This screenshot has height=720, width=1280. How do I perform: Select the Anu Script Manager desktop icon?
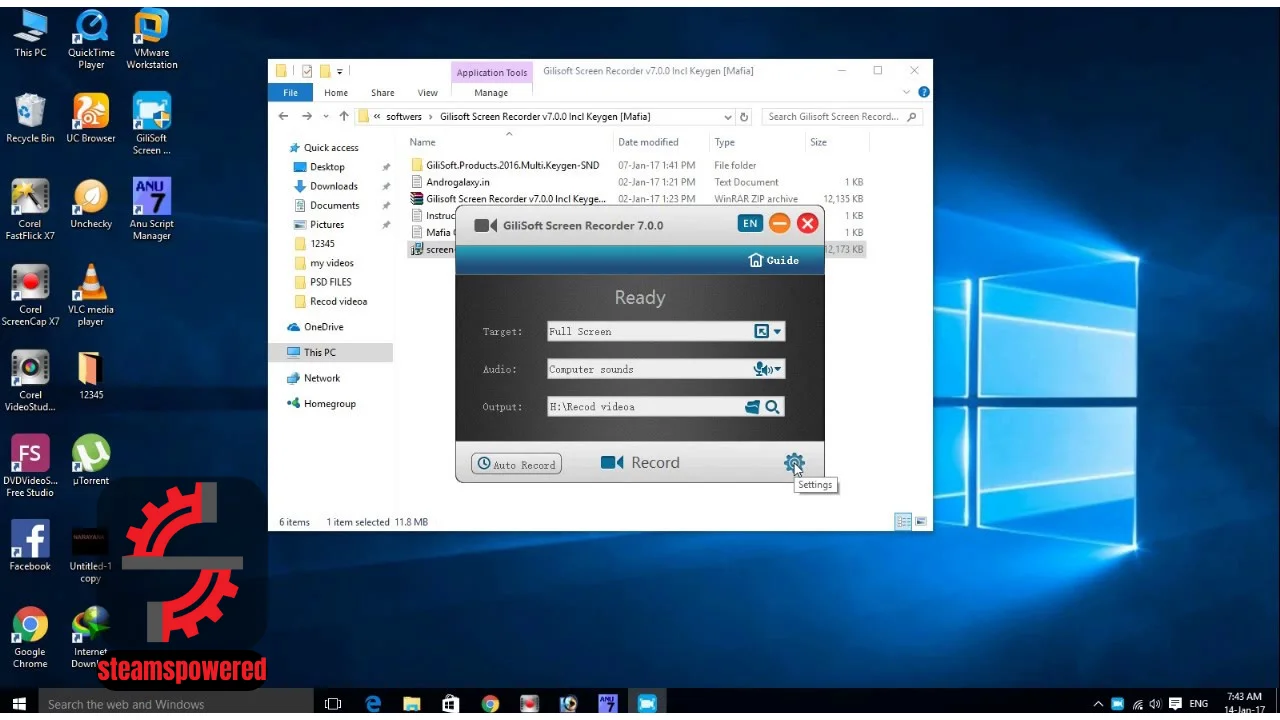(x=152, y=210)
